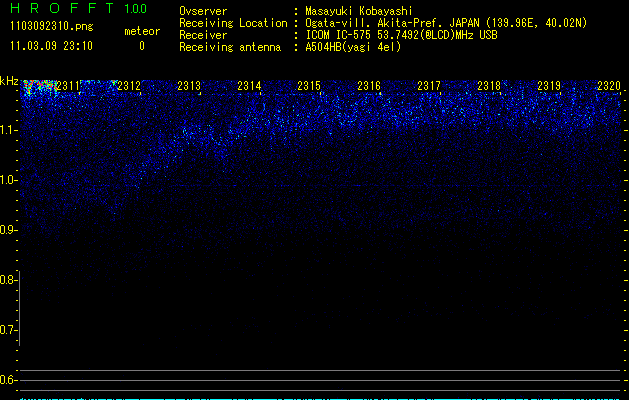Viewport: 629px width, 400px height.
Task: Click the 0.7 frequency axis label
Action: coord(8,330)
